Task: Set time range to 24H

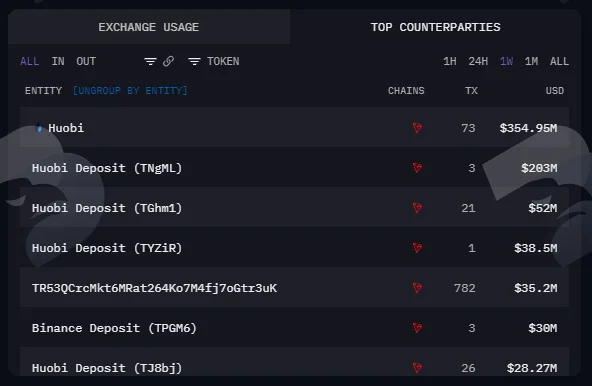Action: pyautogui.click(x=478, y=61)
